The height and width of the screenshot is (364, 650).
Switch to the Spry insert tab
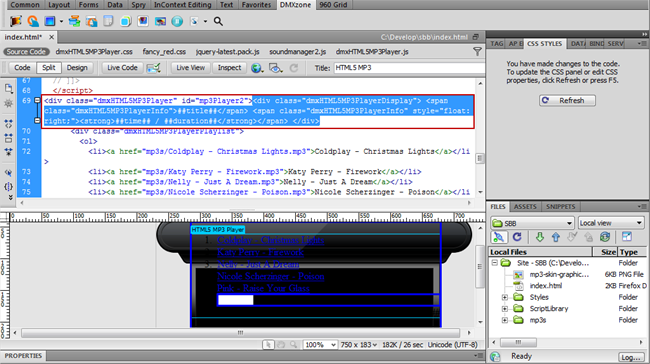coord(138,5)
